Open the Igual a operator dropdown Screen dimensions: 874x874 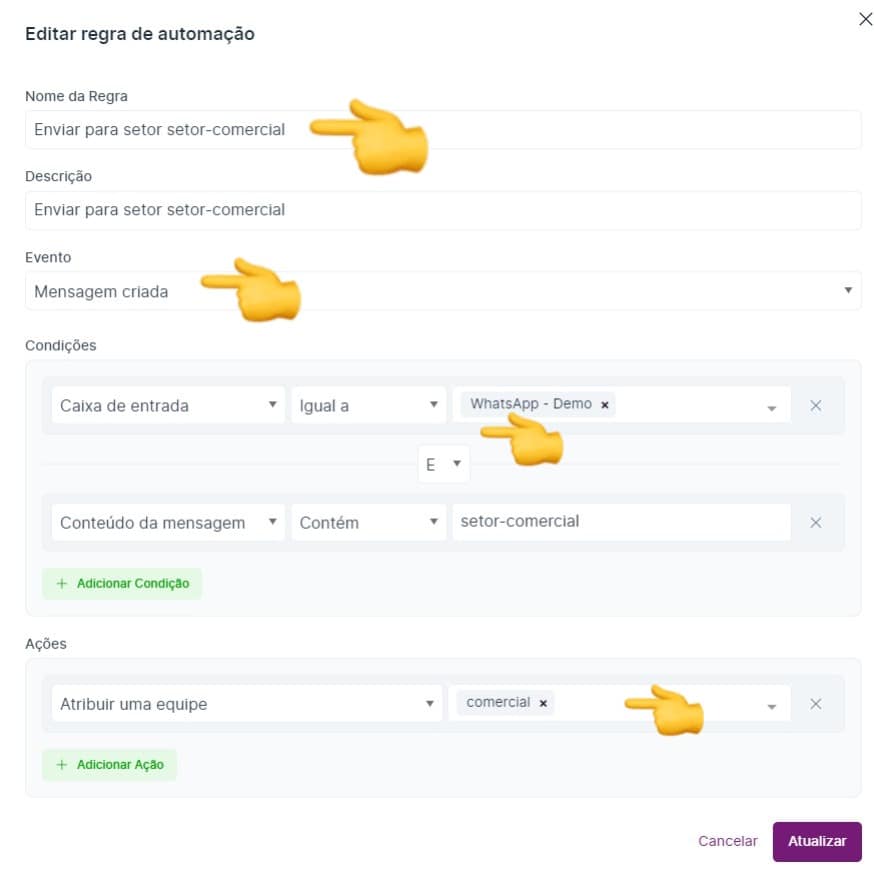pyautogui.click(x=368, y=405)
